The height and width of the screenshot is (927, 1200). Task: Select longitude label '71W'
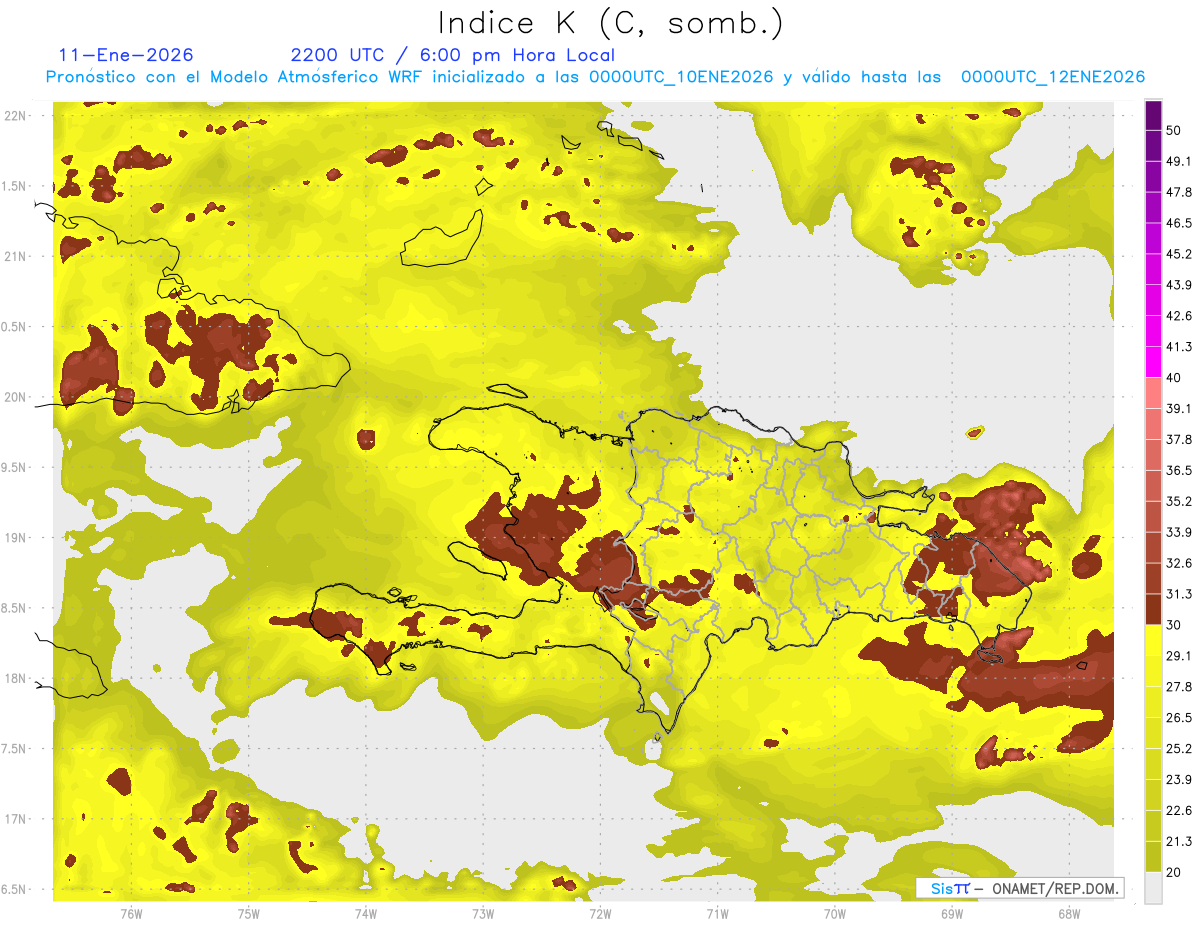pos(717,913)
